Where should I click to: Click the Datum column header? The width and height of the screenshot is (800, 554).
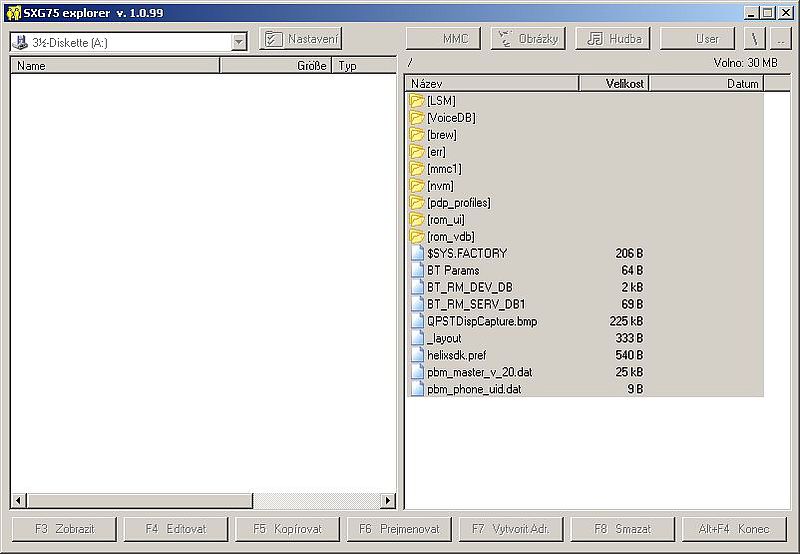pos(706,84)
